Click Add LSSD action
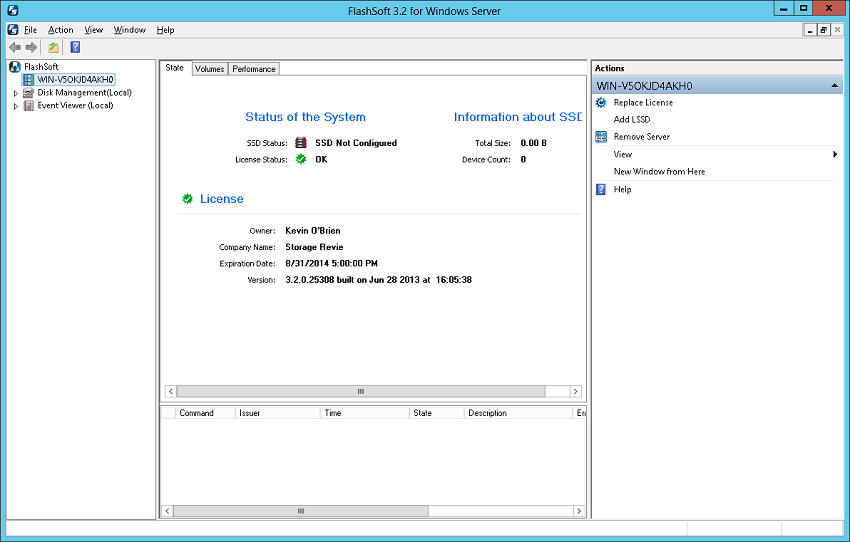Viewport: 850px width, 542px height. pos(632,119)
